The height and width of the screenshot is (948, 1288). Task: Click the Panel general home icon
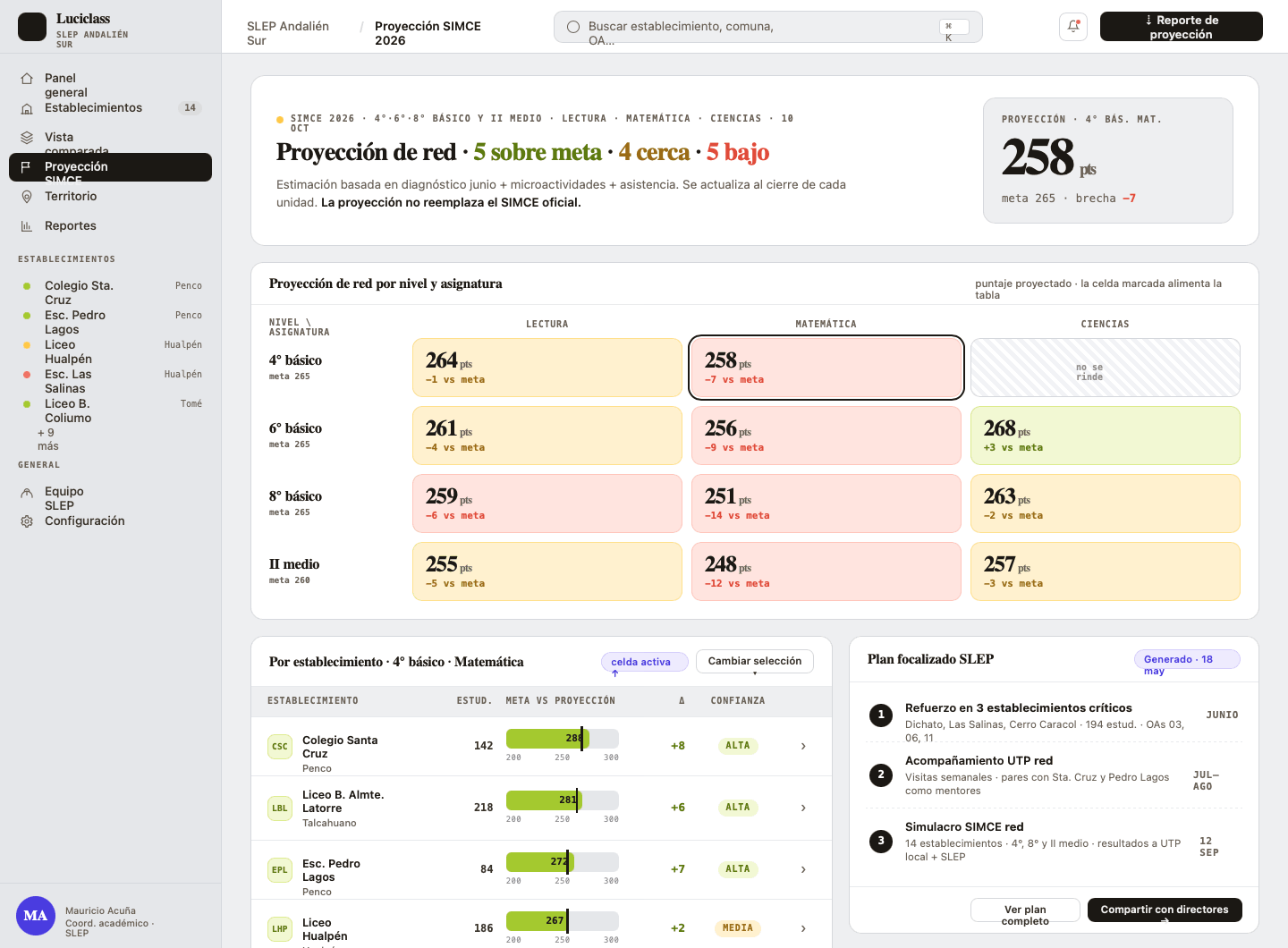tap(27, 79)
